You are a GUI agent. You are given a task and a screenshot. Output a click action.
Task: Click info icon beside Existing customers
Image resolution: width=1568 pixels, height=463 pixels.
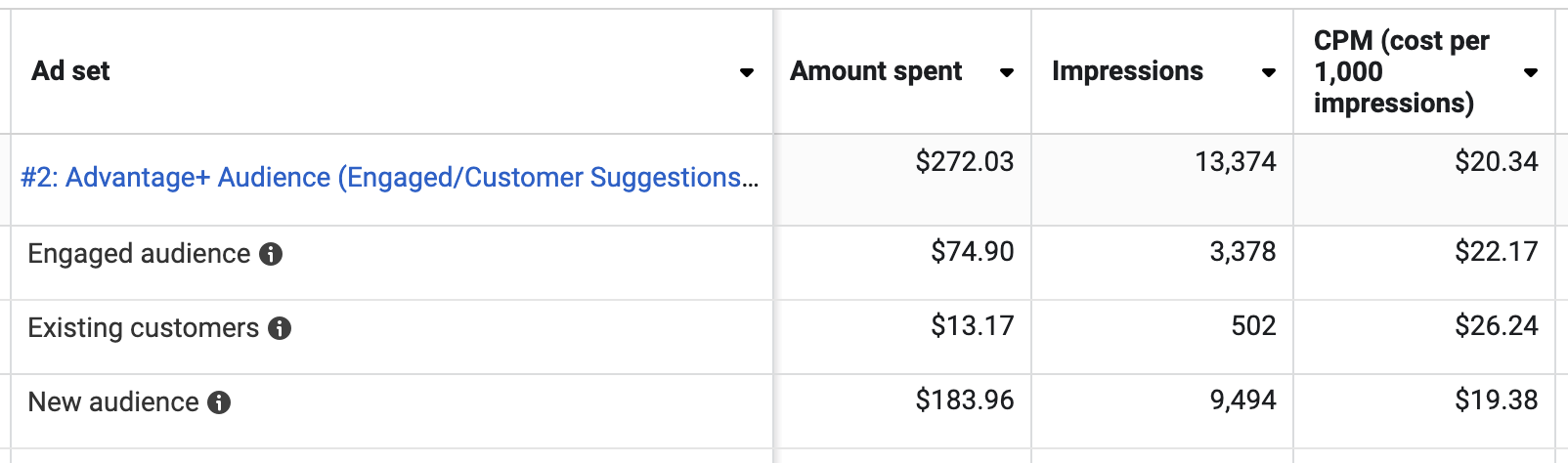pyautogui.click(x=280, y=328)
